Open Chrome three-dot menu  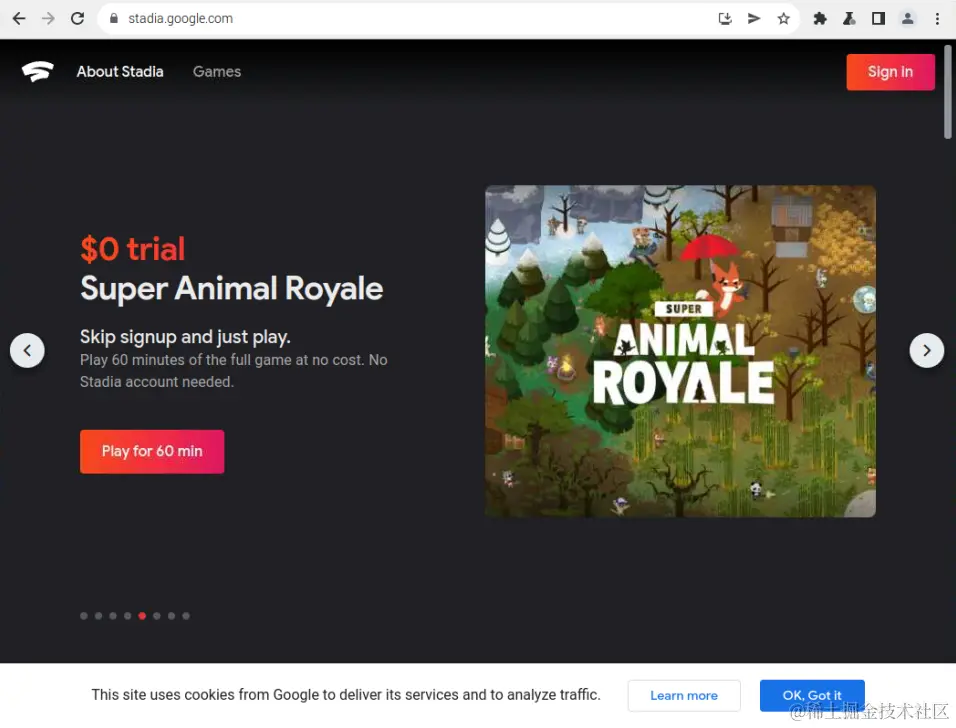937,18
